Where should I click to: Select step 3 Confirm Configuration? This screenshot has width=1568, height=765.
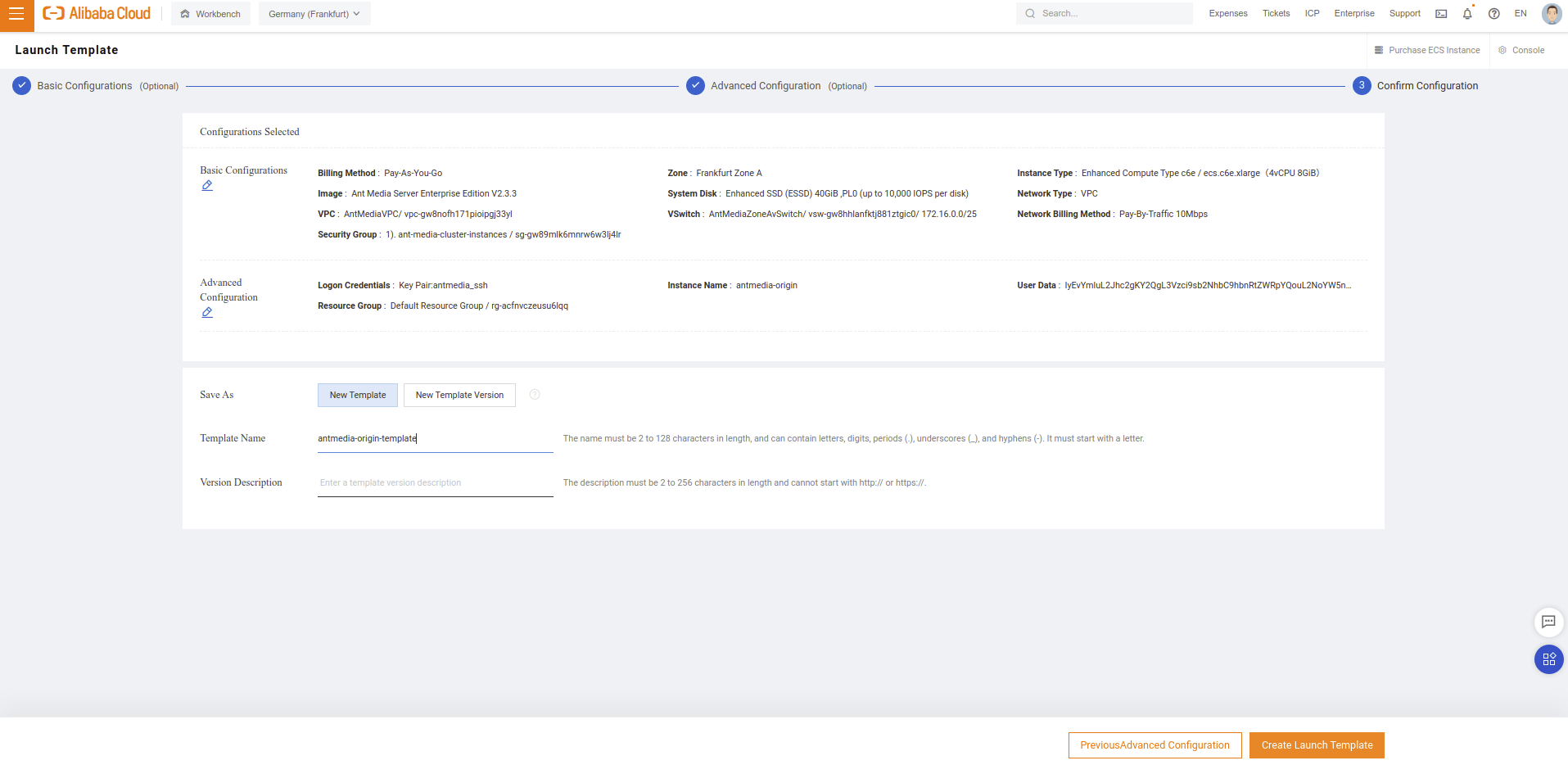click(1416, 86)
